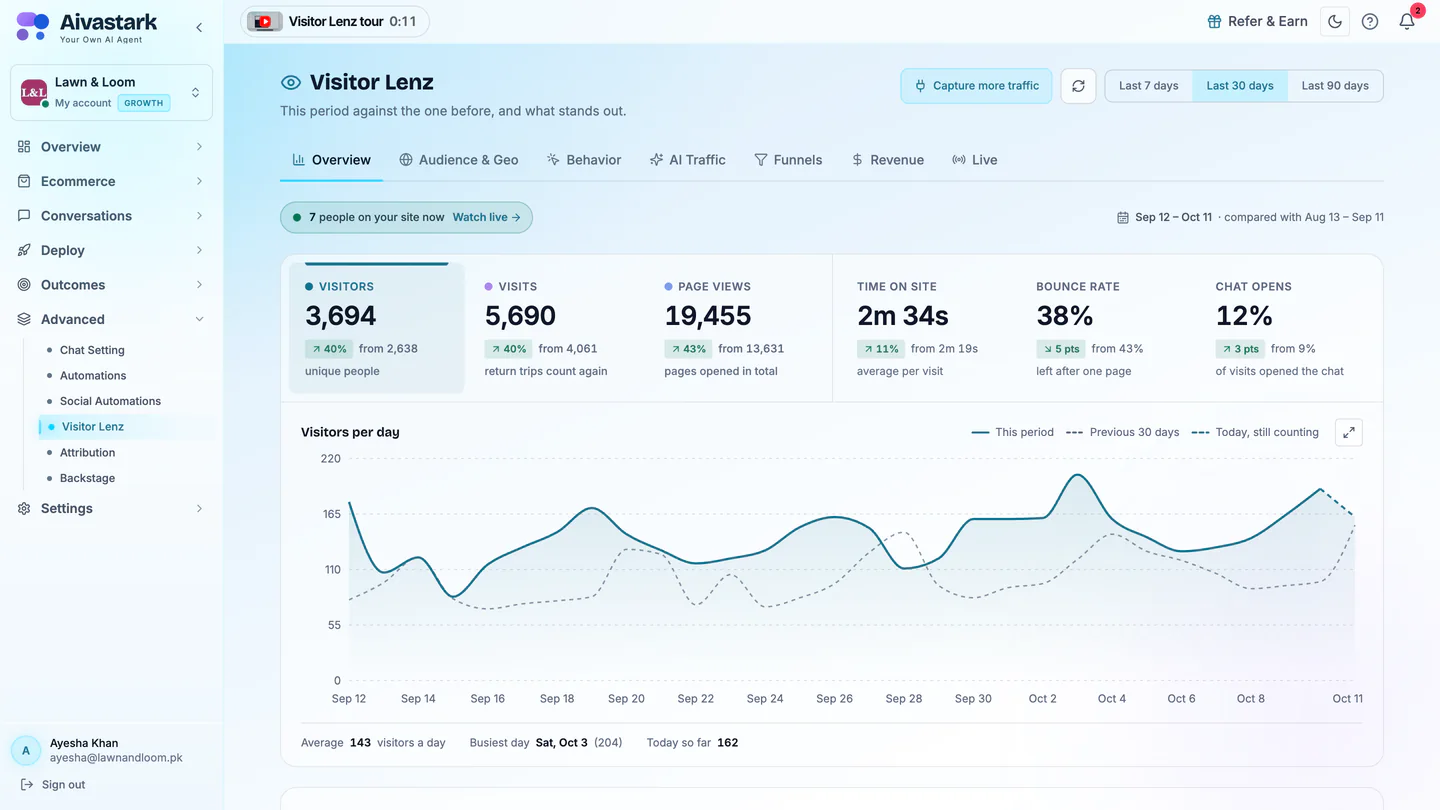Select the Visits metric card

(557, 328)
